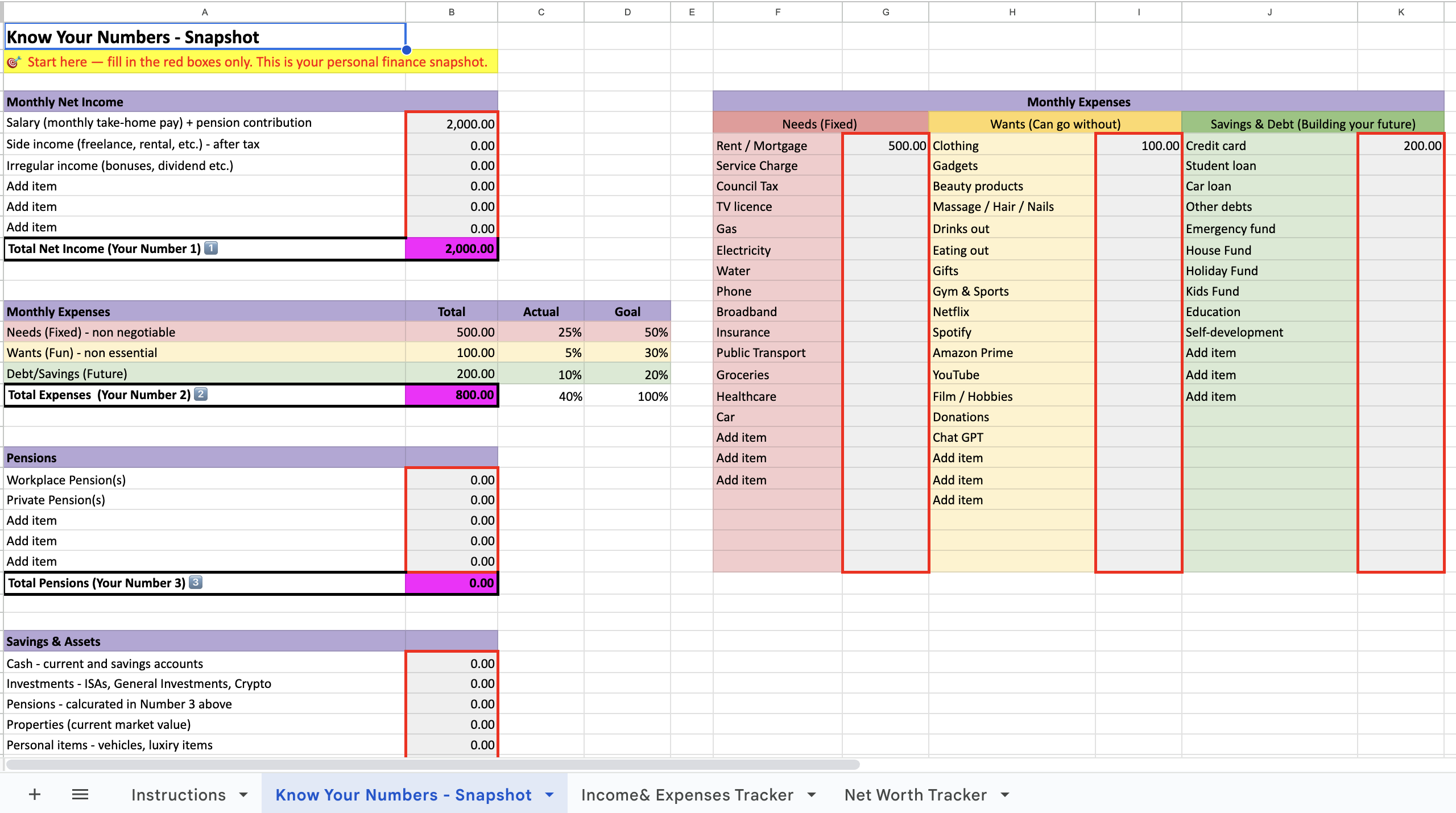The image size is (1456, 813).
Task: Click the number 3 badge beside Total Pensions
Action: click(x=196, y=582)
